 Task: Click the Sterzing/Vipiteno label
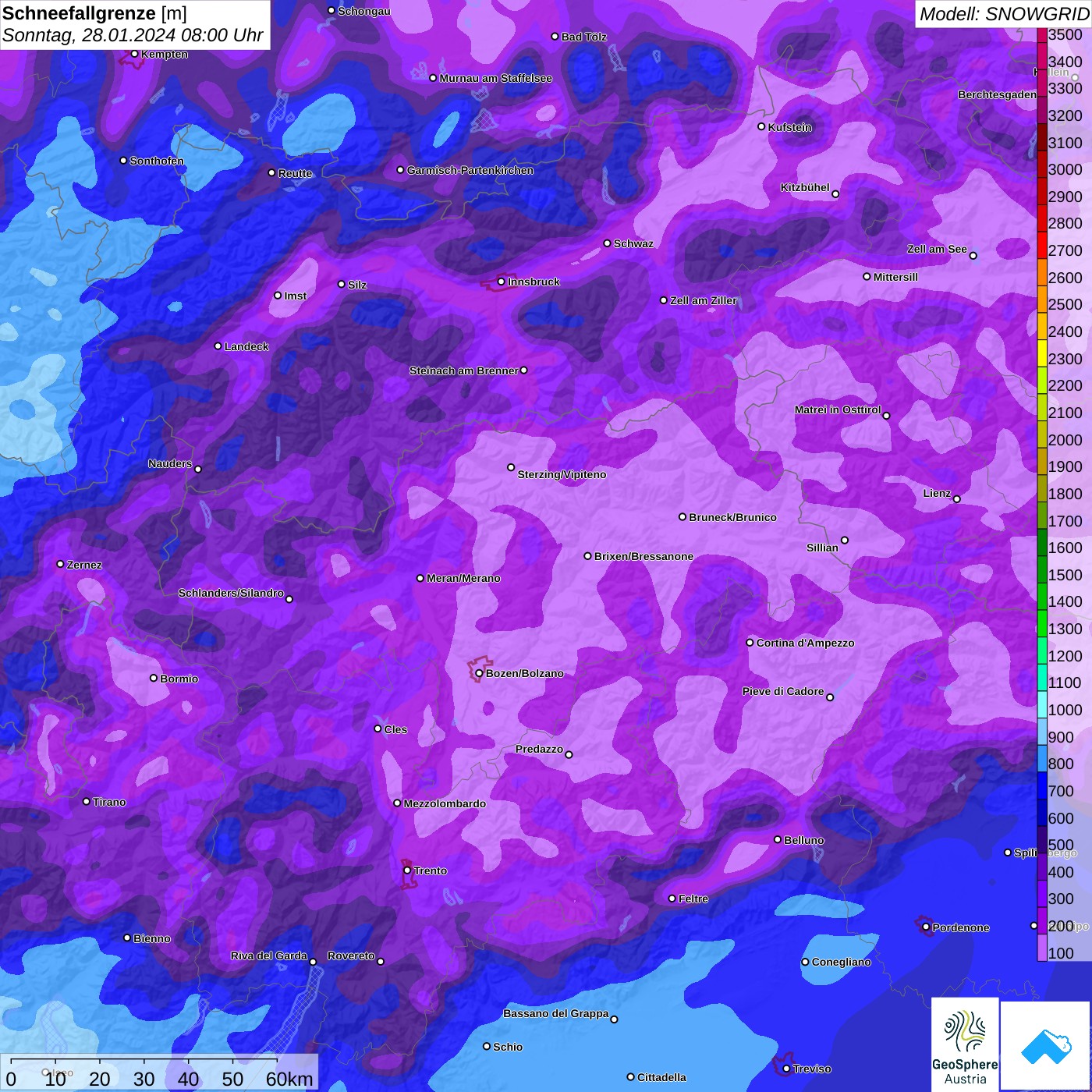pos(562,474)
